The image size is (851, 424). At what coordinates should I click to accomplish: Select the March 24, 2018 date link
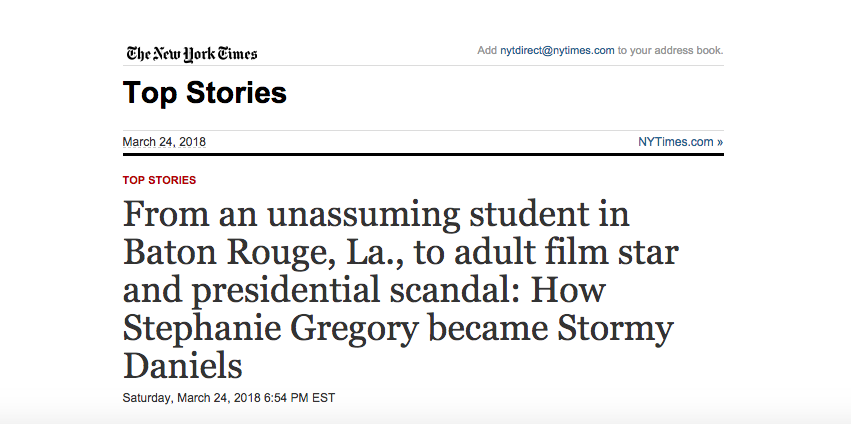pos(164,142)
